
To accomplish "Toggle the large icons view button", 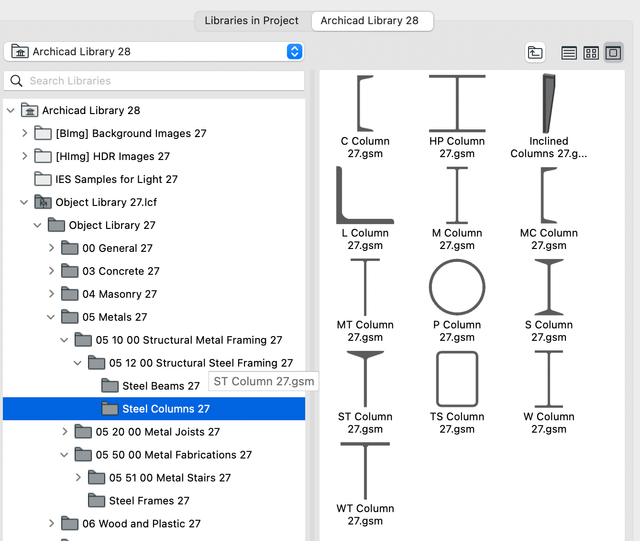I will coord(613,53).
